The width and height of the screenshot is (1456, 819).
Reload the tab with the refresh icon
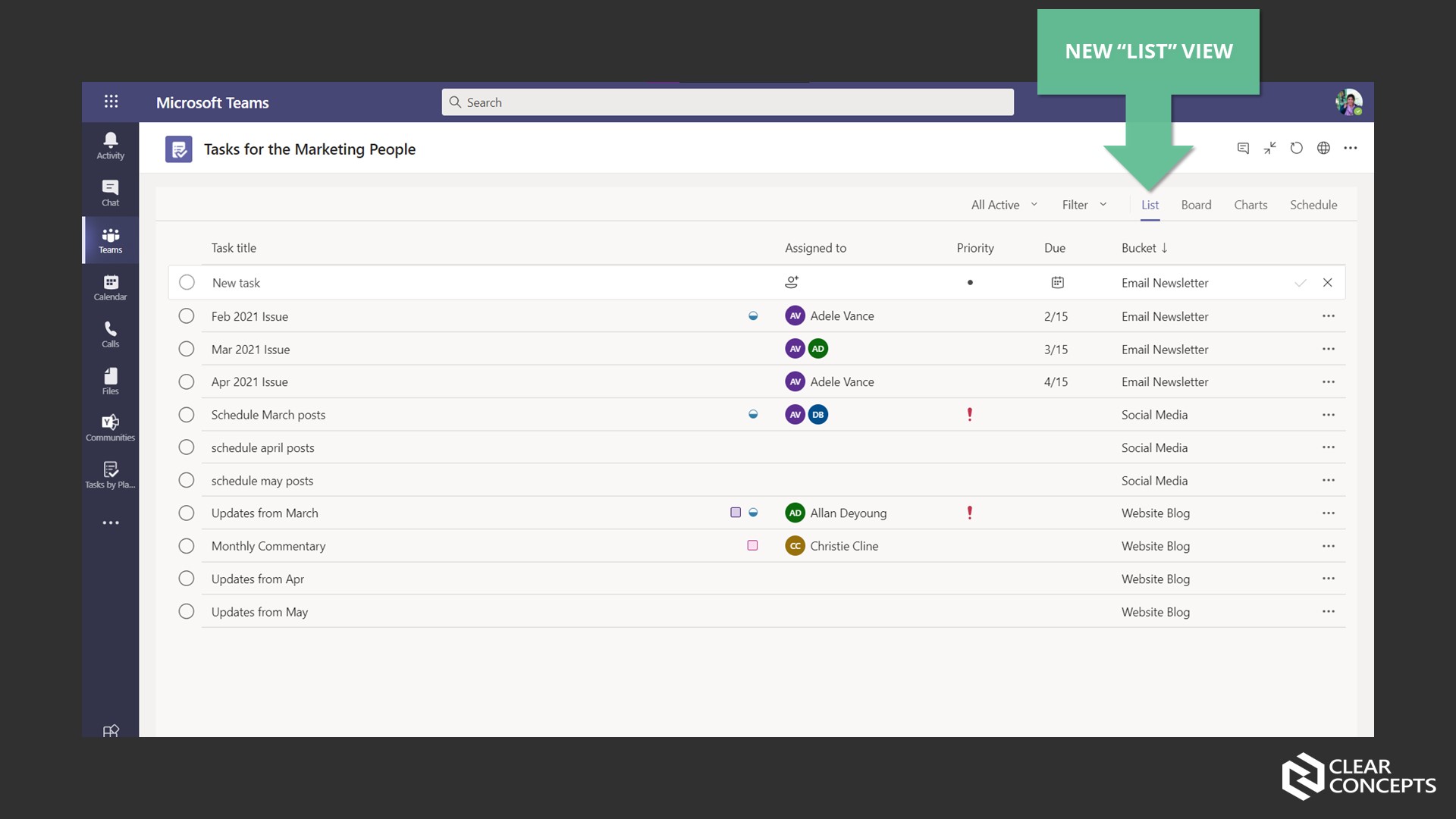point(1297,148)
